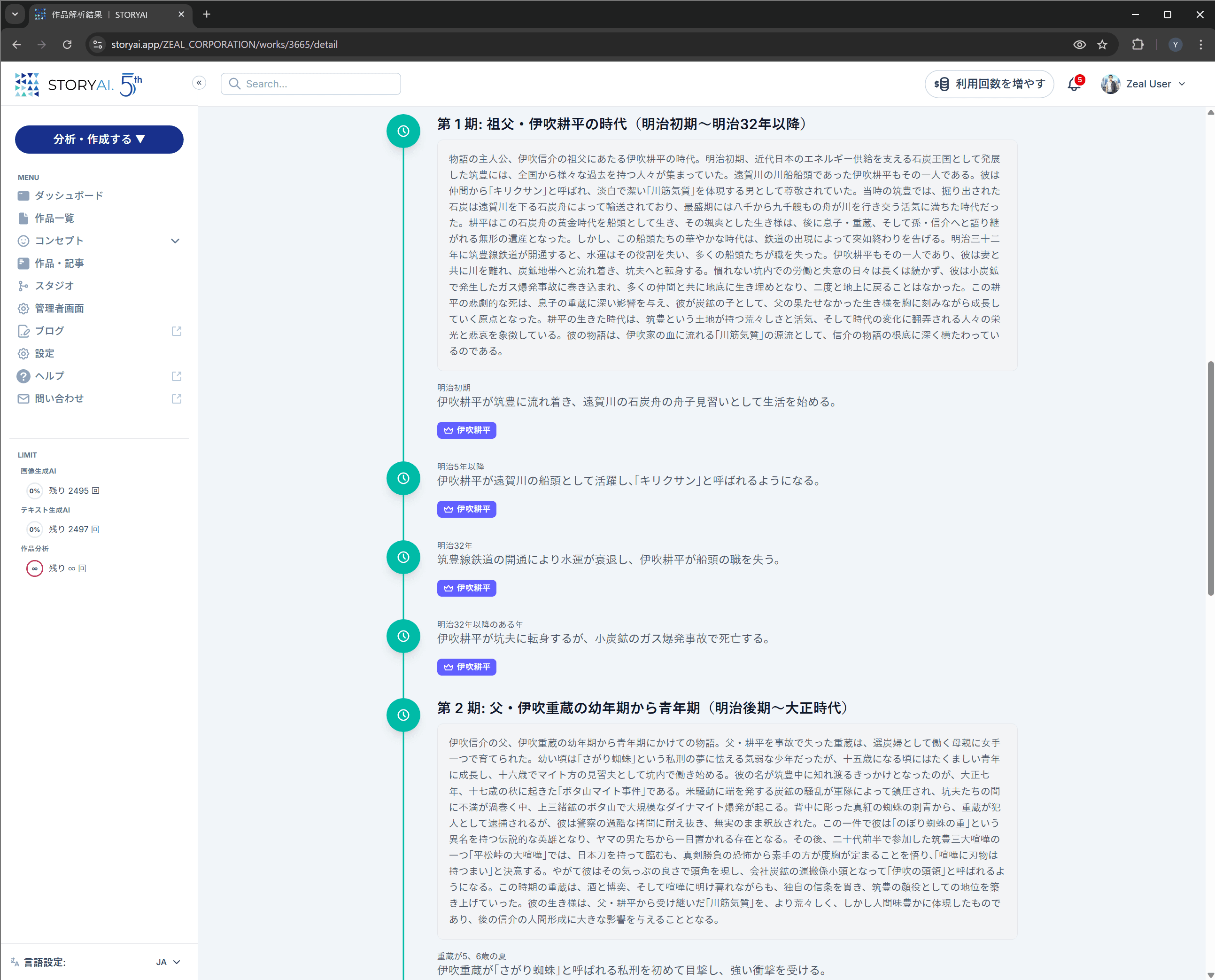Screen dimensions: 1215x980
Task: Click 利用回数を増やす button
Action: coord(989,84)
